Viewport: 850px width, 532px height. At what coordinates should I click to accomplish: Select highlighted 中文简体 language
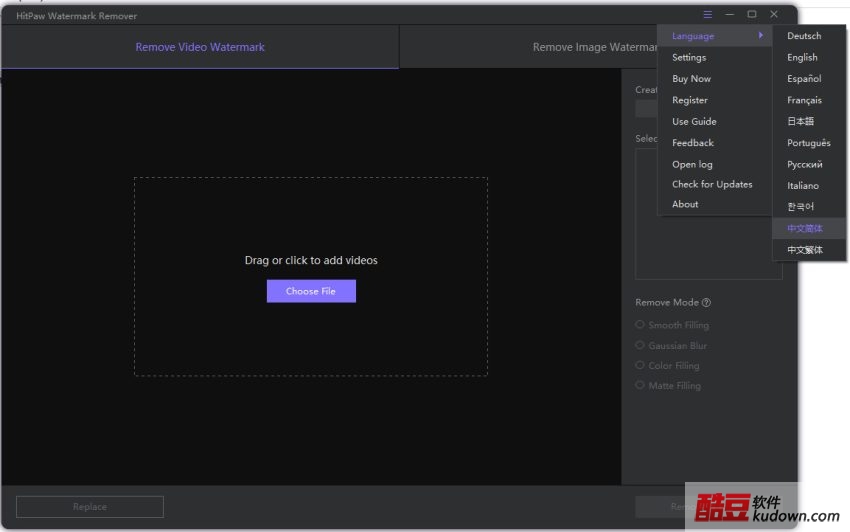click(809, 228)
